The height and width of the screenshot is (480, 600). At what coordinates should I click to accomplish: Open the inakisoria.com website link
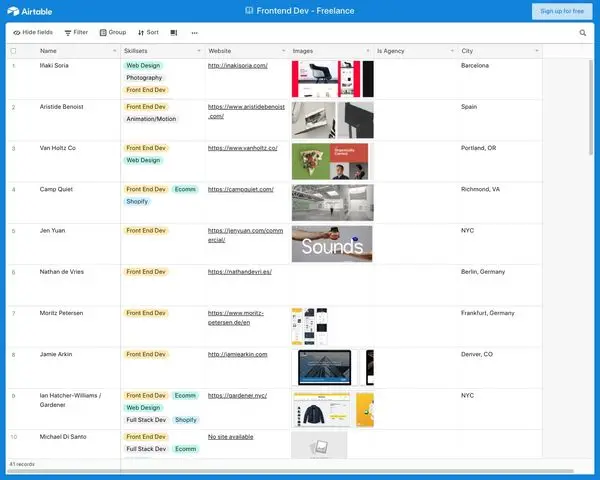[x=238, y=65]
